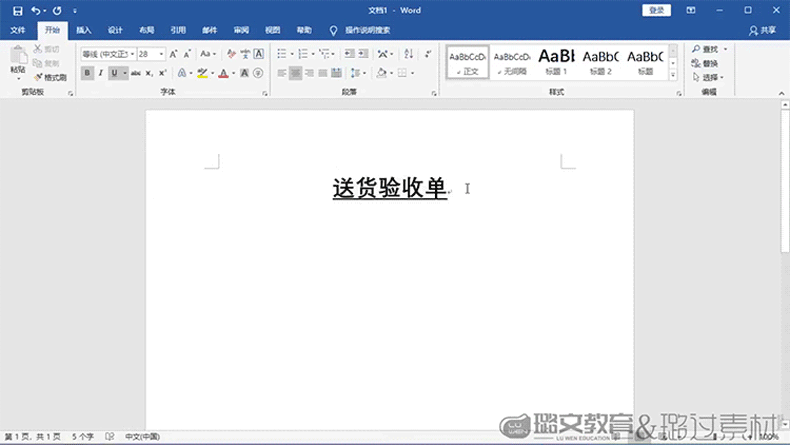790x445 pixels.
Task: Click the enclosed character icon
Action: click(x=258, y=73)
